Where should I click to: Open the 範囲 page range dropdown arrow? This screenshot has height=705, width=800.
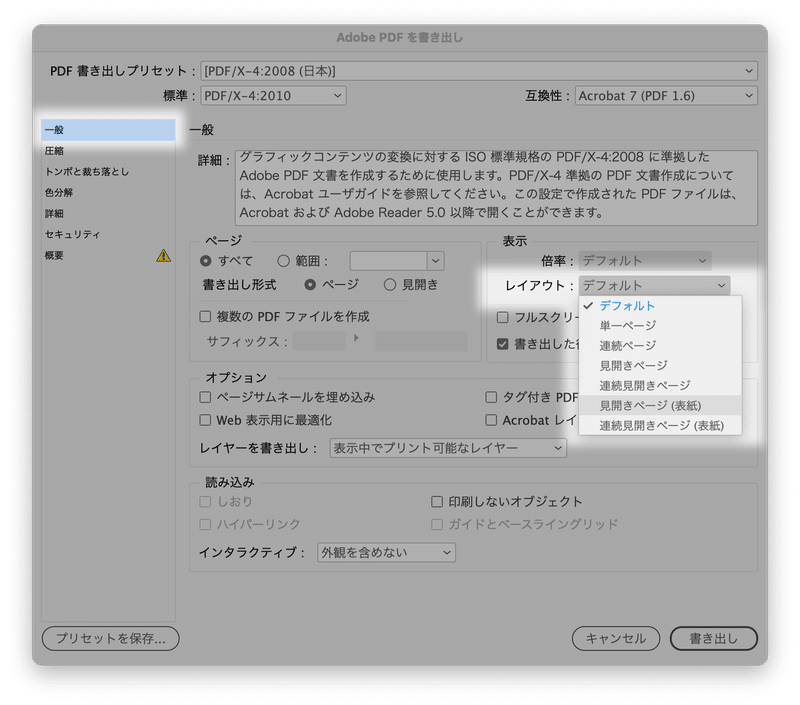point(435,261)
